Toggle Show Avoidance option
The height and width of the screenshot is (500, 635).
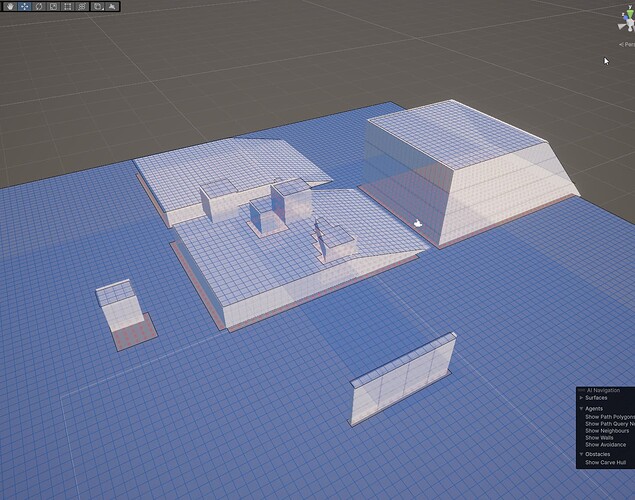click(x=605, y=445)
